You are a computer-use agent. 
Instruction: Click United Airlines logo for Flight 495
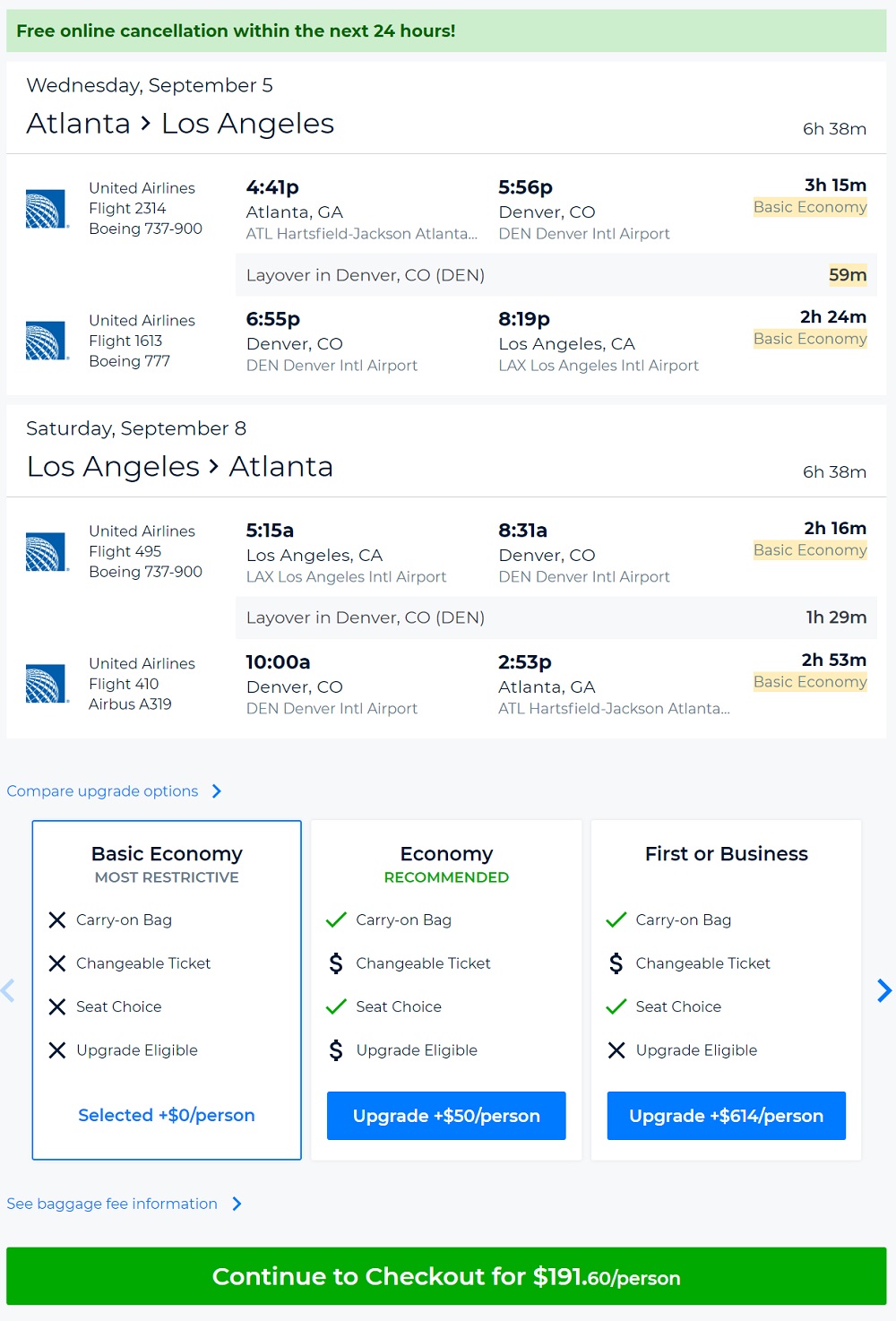click(47, 552)
